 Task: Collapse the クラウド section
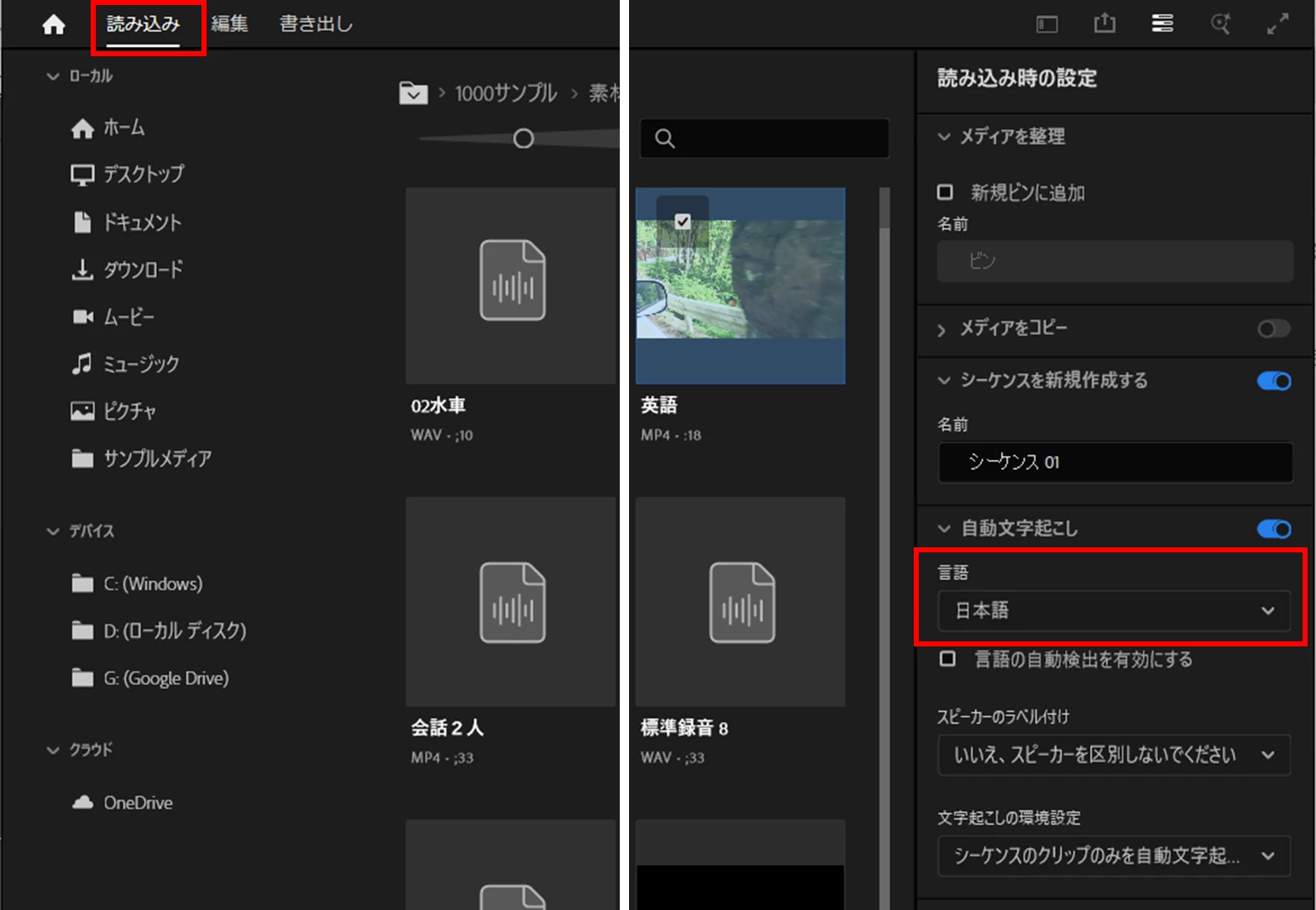pos(53,750)
